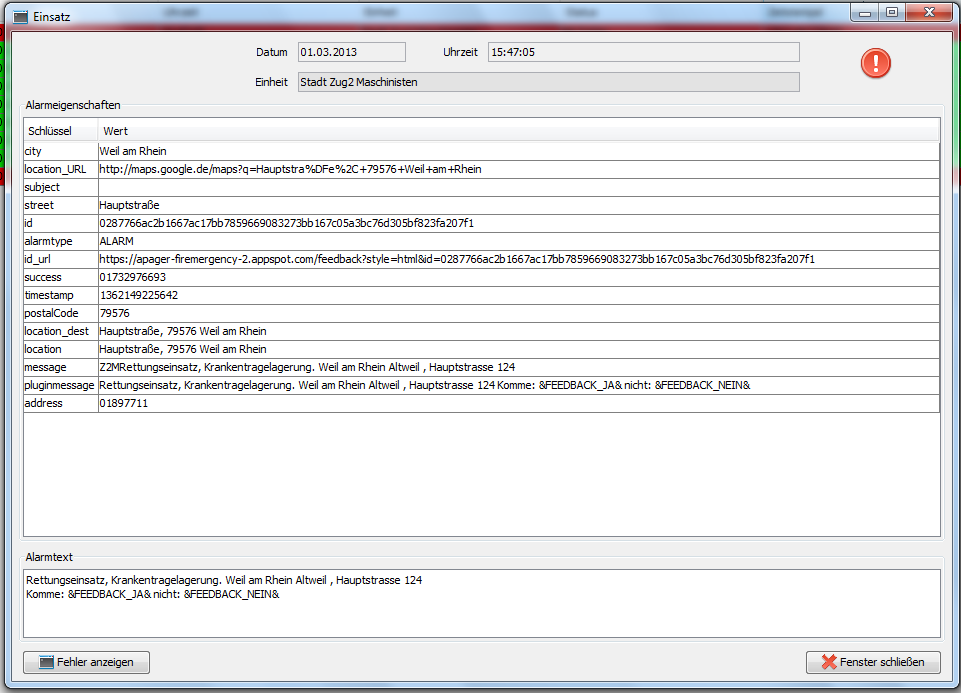Click the city row value Weil am Rhein
The image size is (961, 693).
tap(133, 151)
